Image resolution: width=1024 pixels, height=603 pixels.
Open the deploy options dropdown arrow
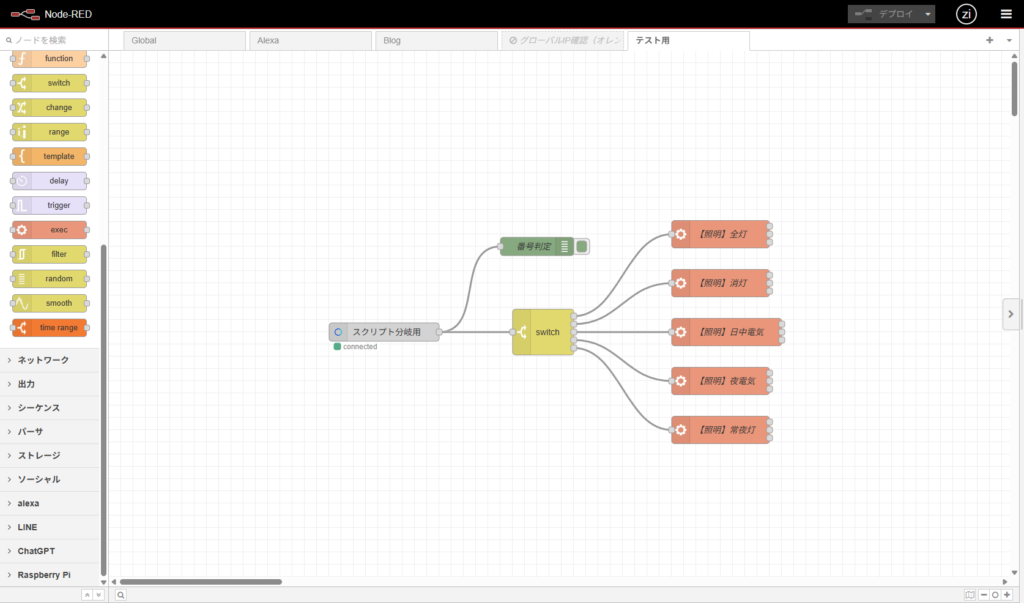(x=928, y=14)
